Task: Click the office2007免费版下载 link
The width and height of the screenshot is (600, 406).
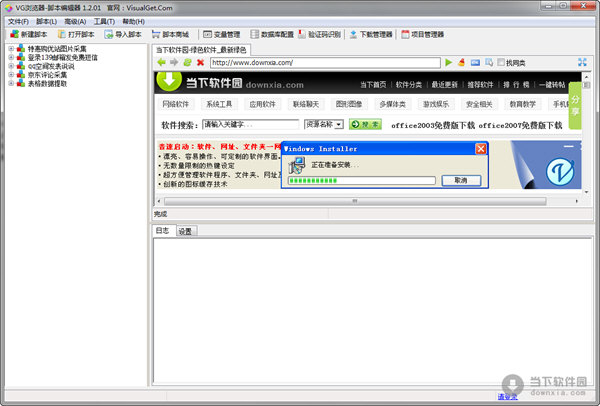Action: [x=520, y=125]
